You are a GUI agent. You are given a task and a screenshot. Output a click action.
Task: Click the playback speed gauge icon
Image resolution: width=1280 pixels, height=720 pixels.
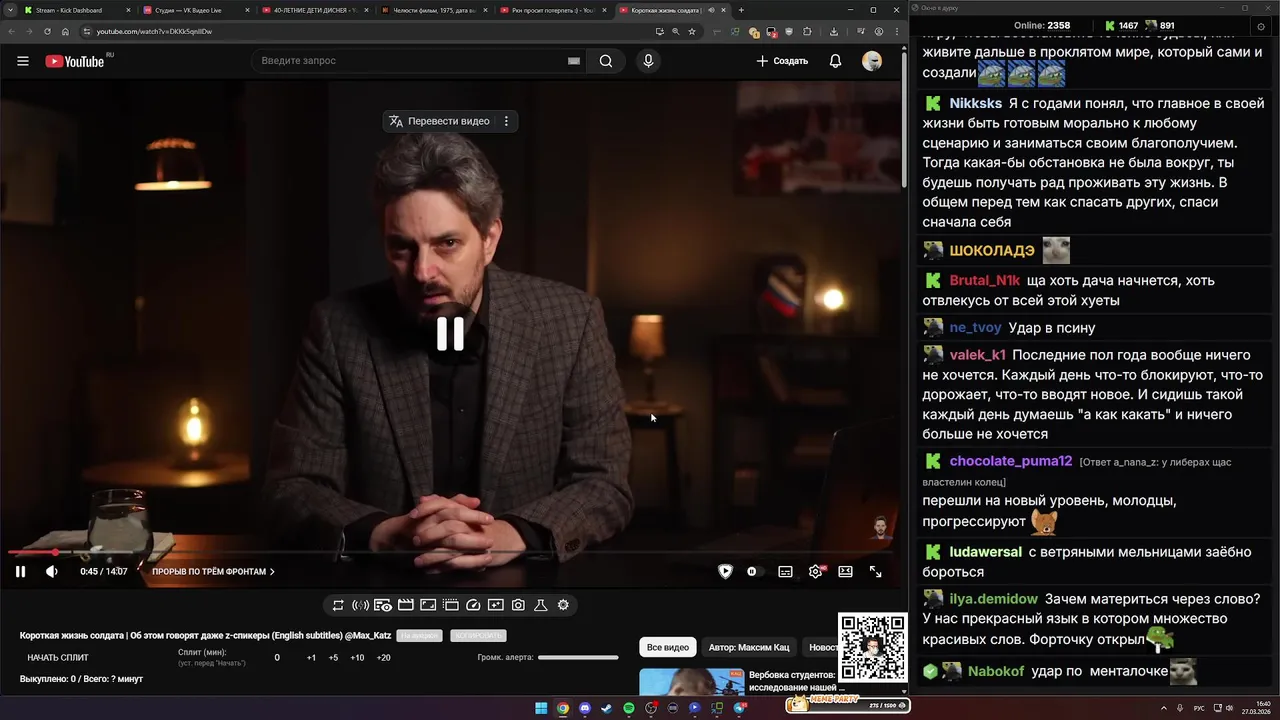click(474, 605)
